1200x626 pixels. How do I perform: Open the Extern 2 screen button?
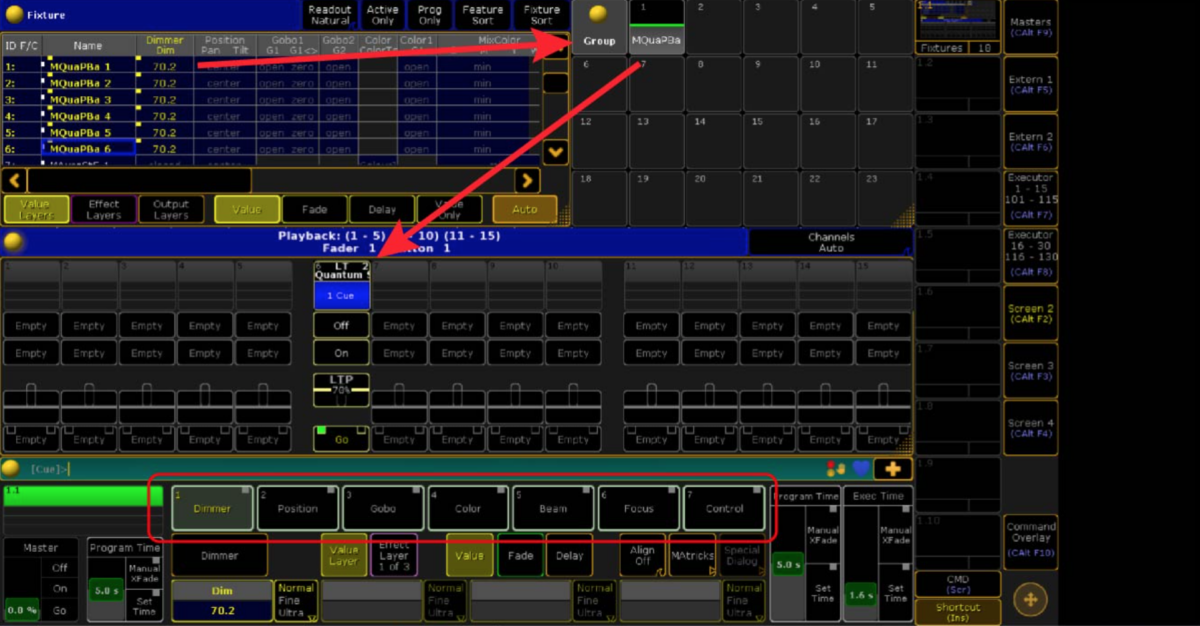tap(1030, 141)
